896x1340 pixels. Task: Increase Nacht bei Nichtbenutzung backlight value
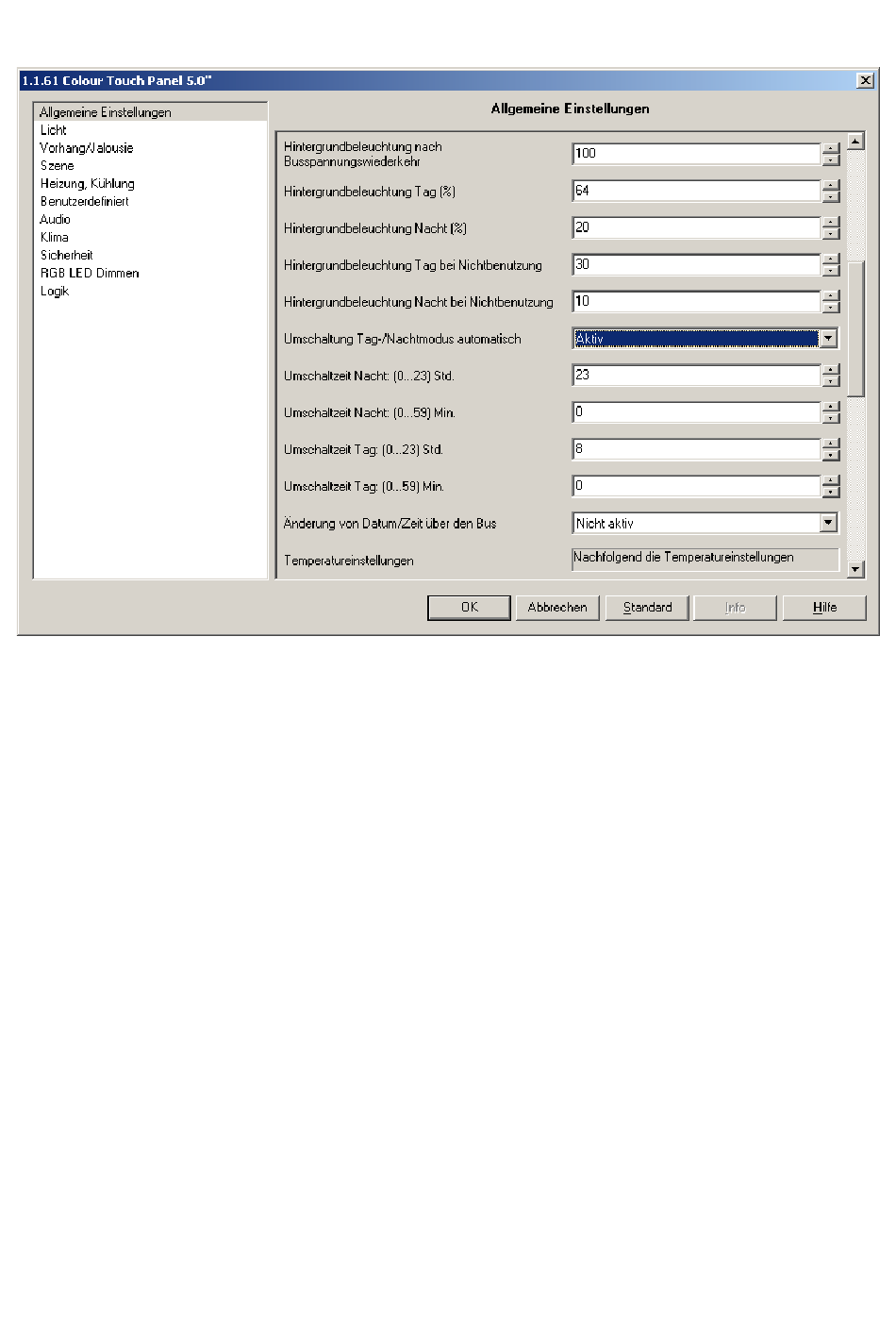tap(830, 295)
